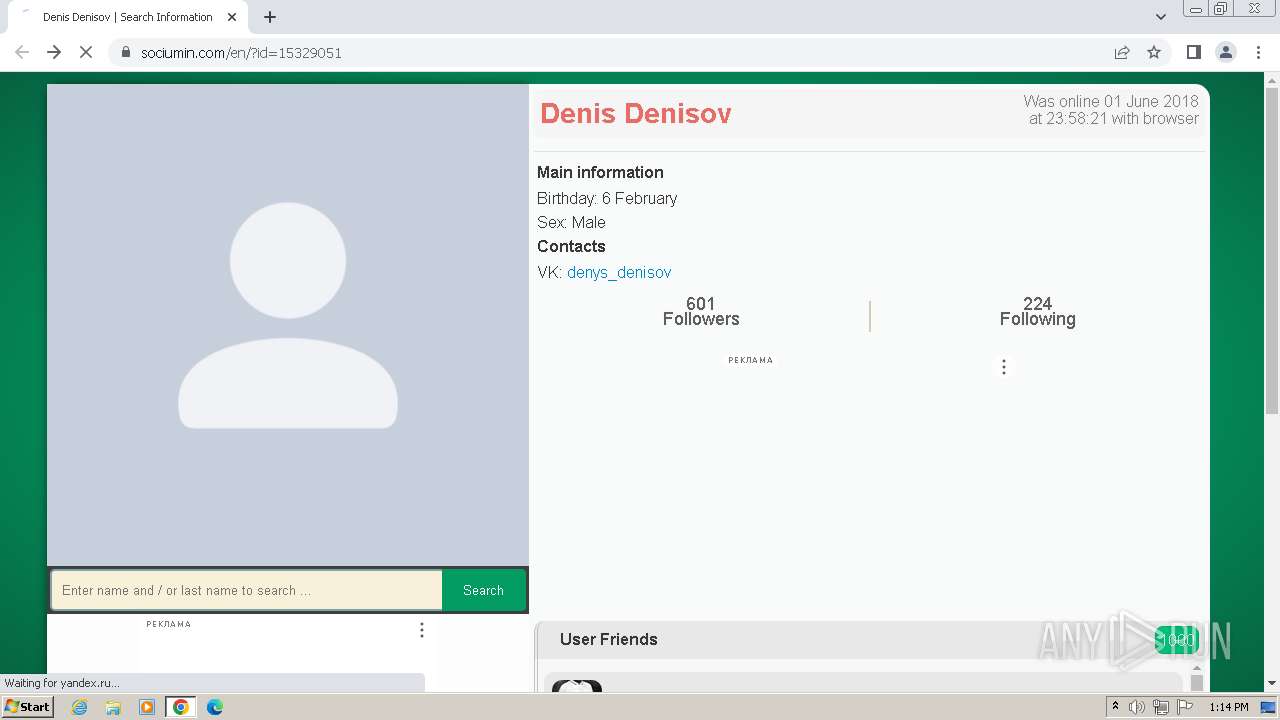
Task: Open ad options under search box
Action: pyautogui.click(x=422, y=630)
